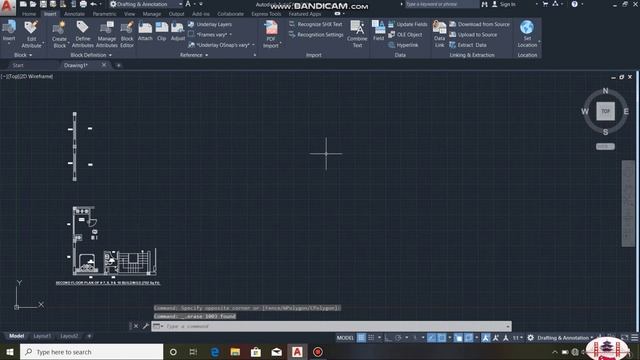Open Manage Attributes tool
The width and height of the screenshot is (640, 360).
pyautogui.click(x=107, y=34)
